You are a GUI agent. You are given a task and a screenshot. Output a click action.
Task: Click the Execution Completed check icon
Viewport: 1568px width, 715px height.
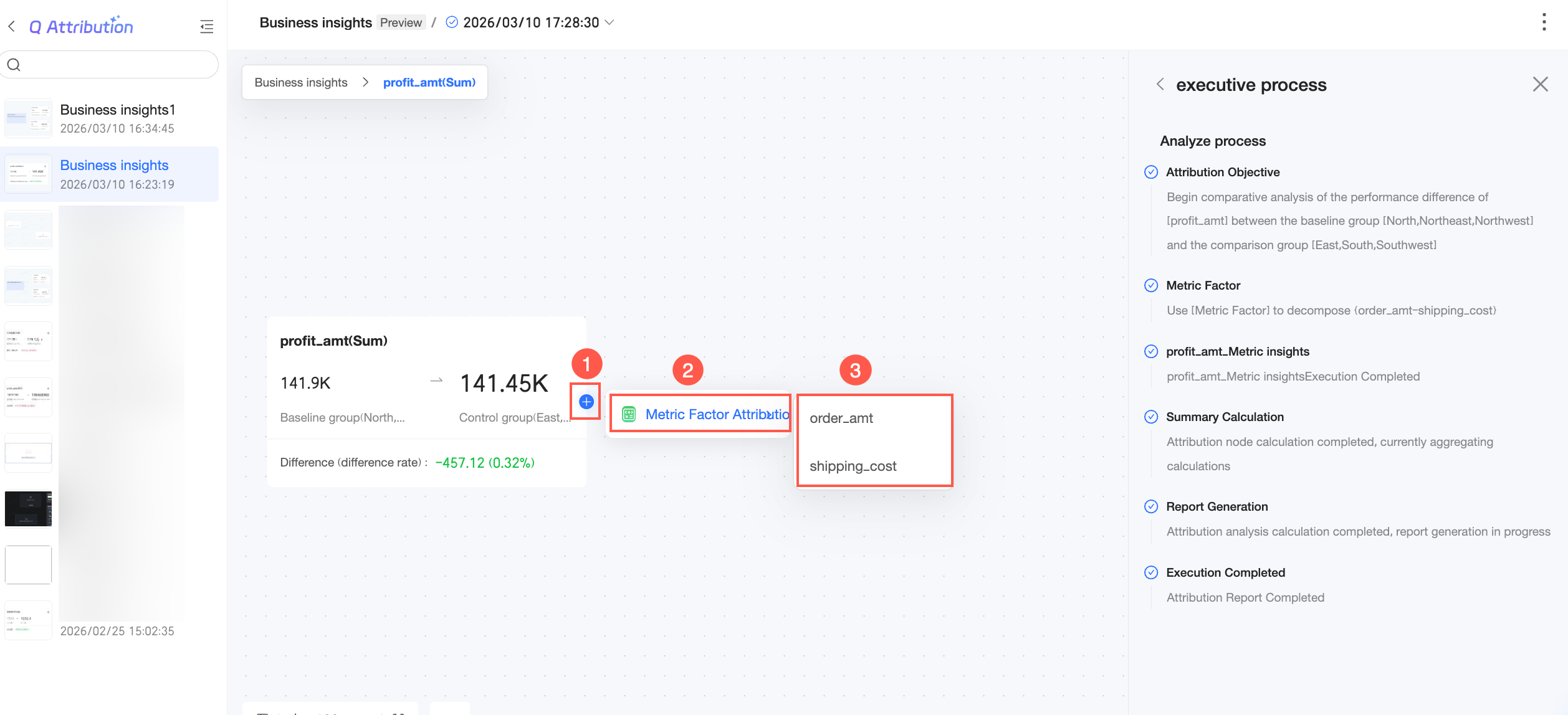point(1151,572)
